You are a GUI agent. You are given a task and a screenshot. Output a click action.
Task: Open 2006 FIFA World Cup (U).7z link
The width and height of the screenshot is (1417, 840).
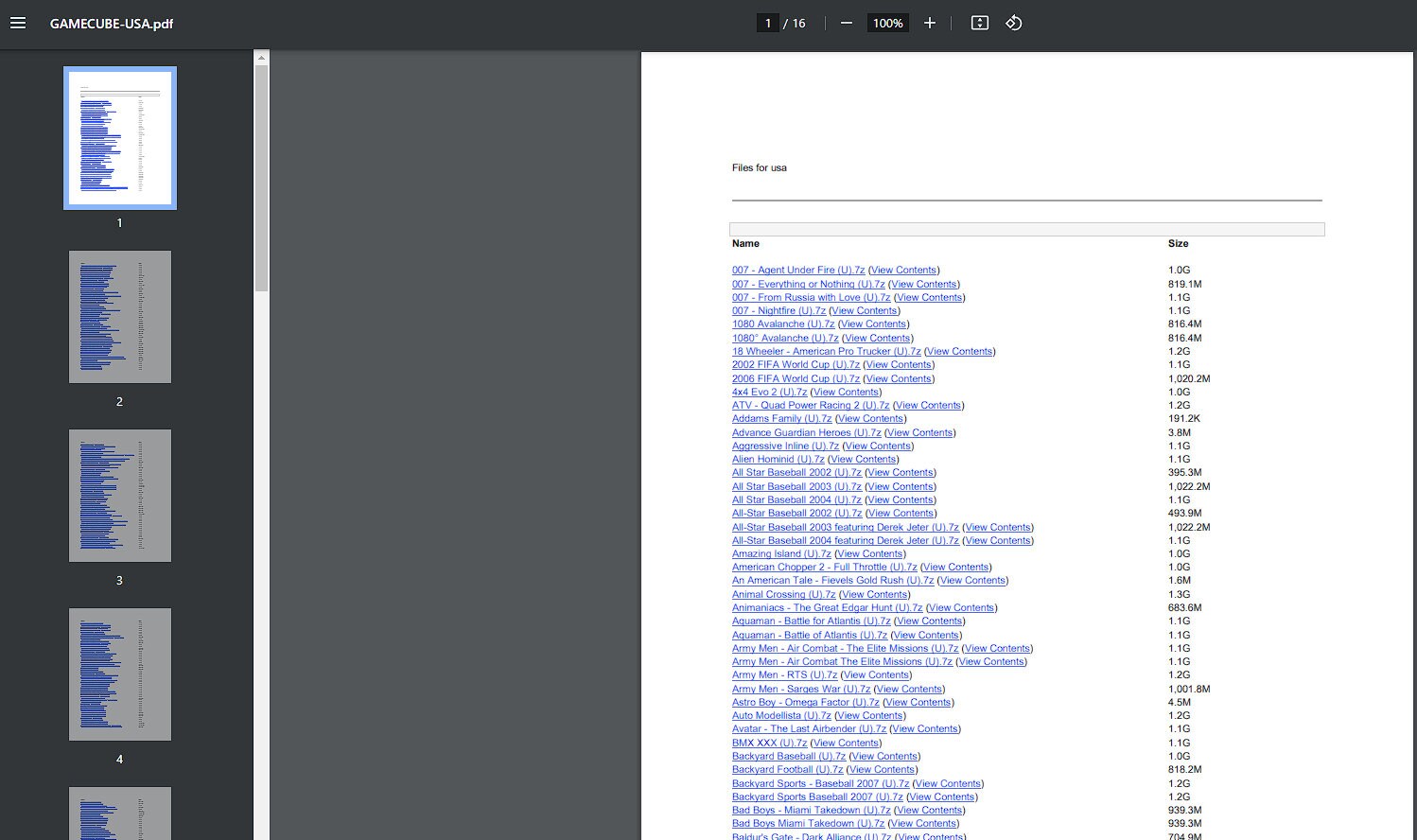(x=796, y=378)
